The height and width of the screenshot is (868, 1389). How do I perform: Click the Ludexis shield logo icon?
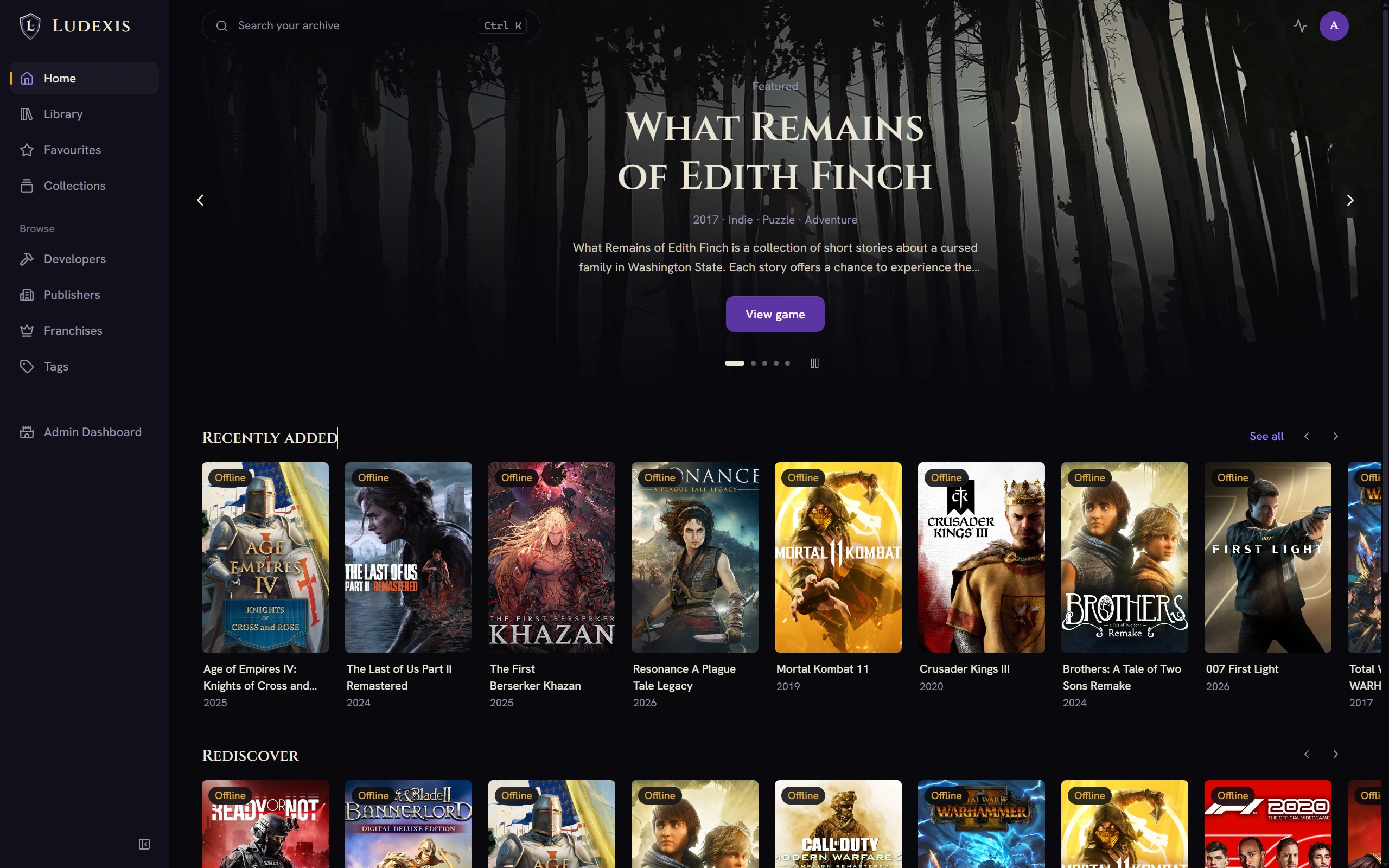pos(30,26)
